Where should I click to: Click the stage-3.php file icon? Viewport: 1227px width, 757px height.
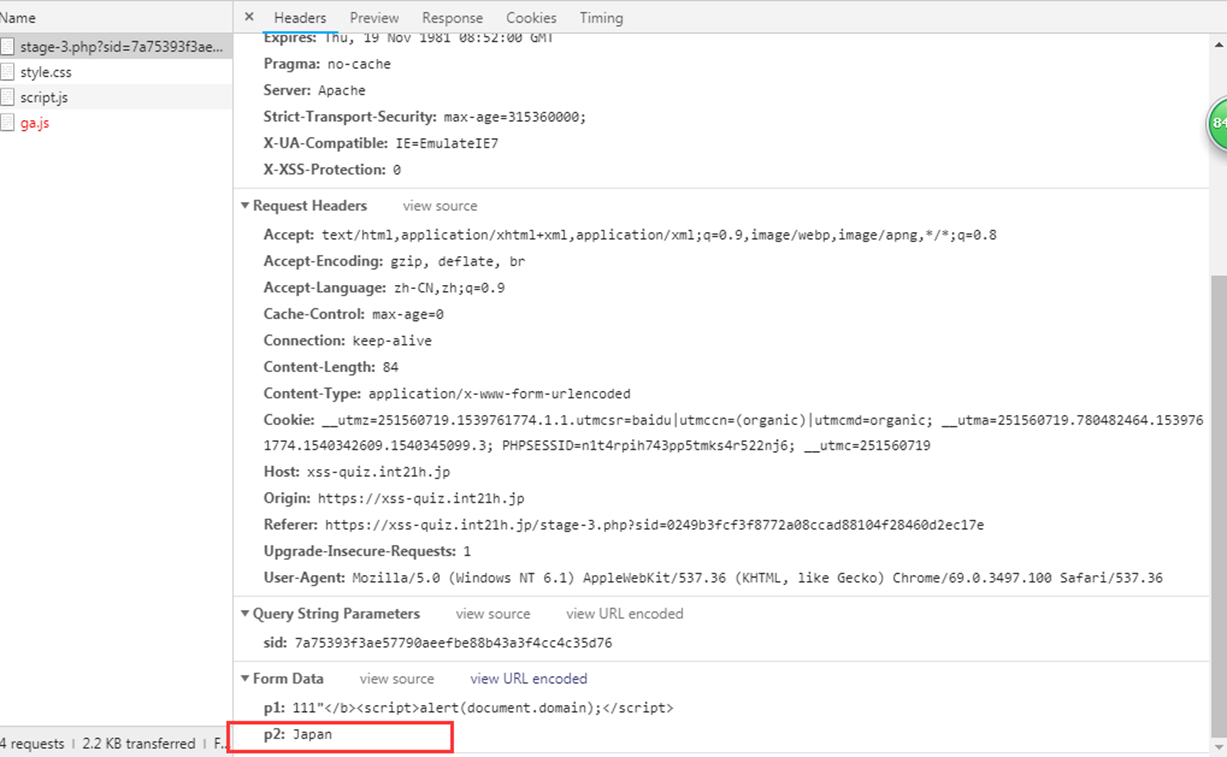coord(8,46)
